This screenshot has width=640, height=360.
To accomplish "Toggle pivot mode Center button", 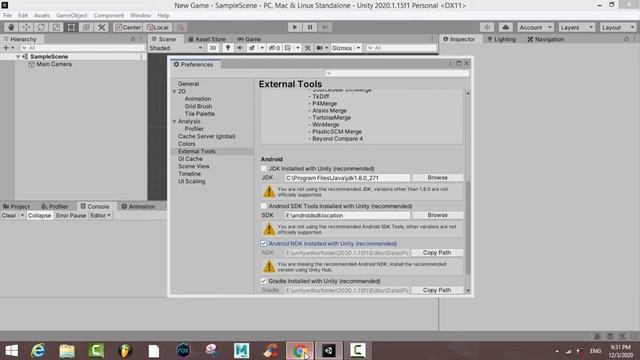I will [x=128, y=27].
